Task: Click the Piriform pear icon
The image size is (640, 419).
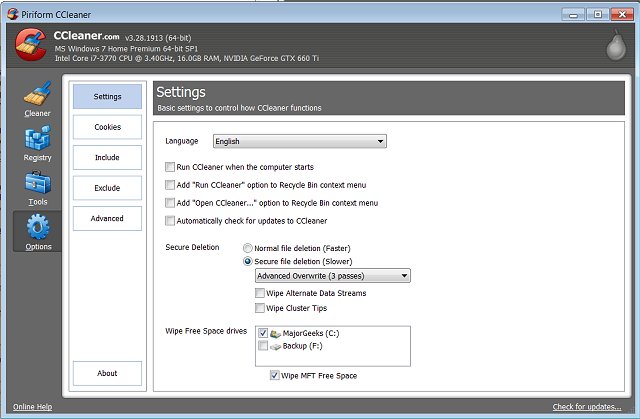Action: click(616, 45)
